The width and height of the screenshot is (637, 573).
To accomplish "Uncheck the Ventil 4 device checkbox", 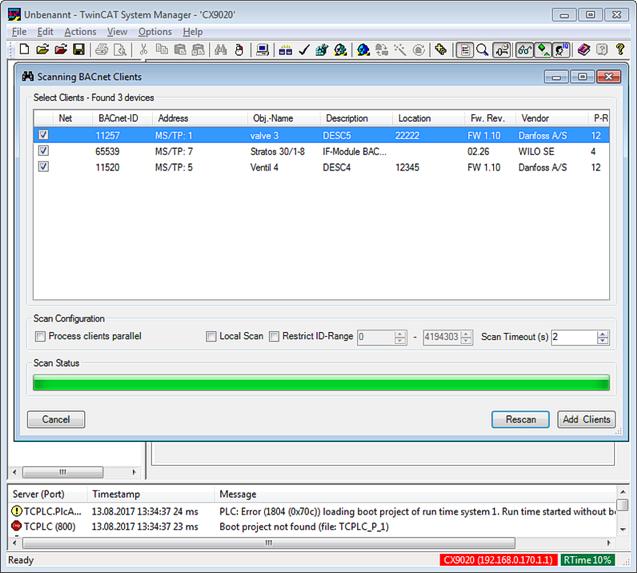I will pyautogui.click(x=43, y=167).
